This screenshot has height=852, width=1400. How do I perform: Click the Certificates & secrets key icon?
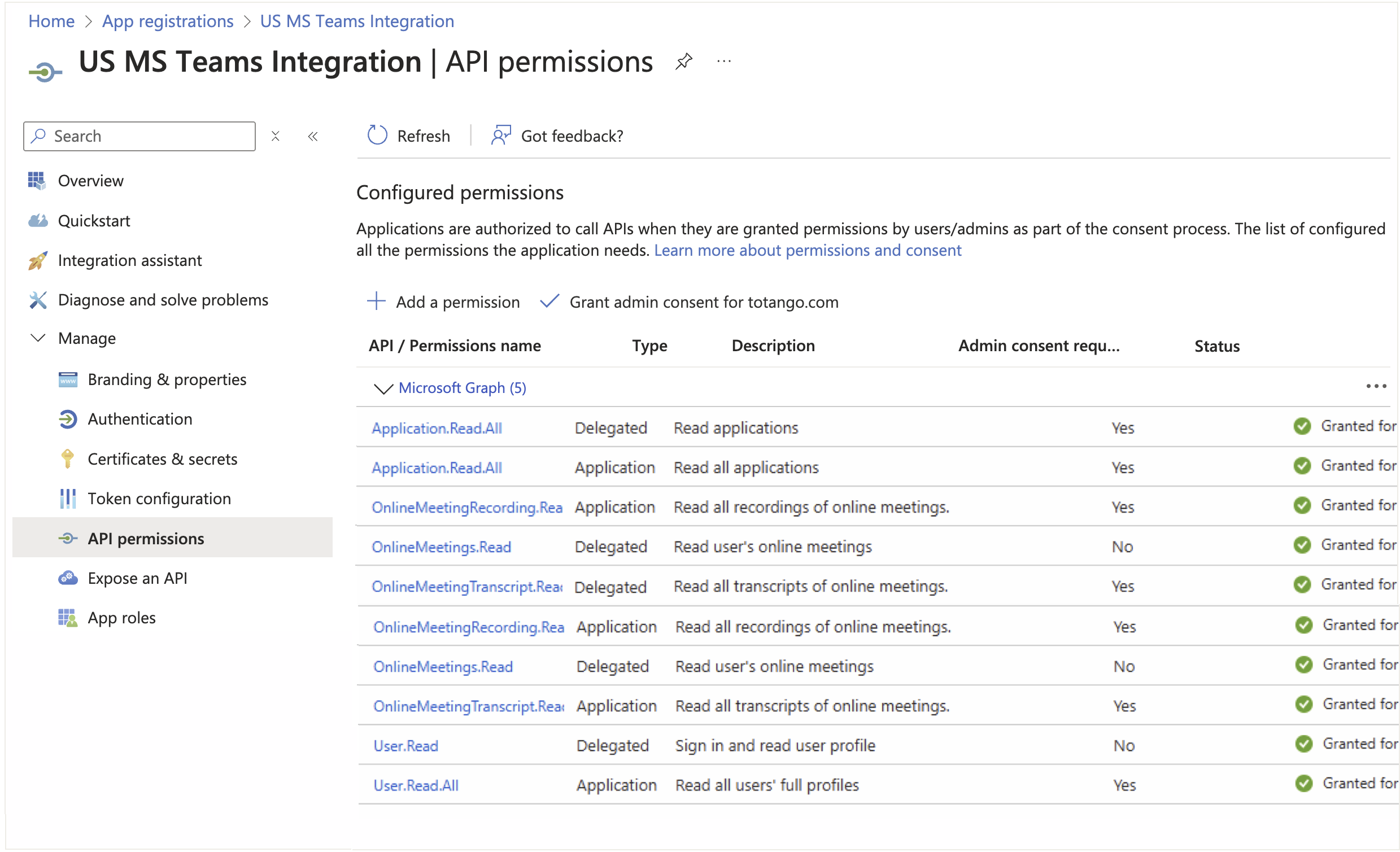click(68, 459)
